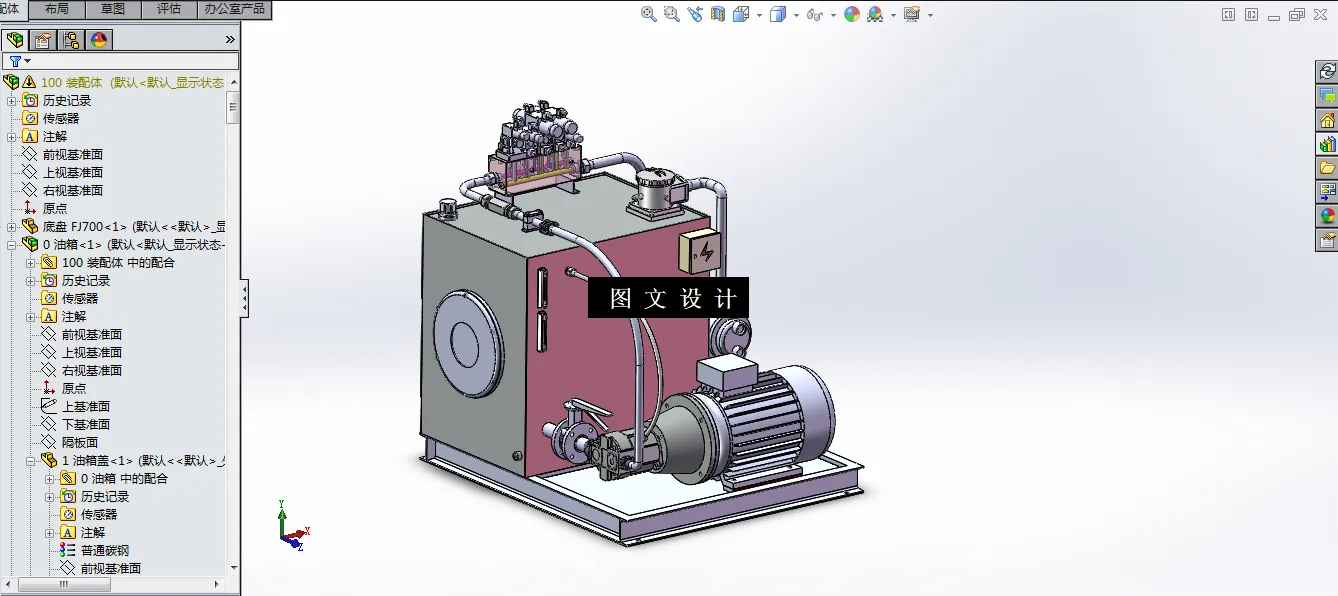Viewport: 1338px width, 596px height.
Task: Select the 普通碳钢 material item
Action: pyautogui.click(x=104, y=550)
